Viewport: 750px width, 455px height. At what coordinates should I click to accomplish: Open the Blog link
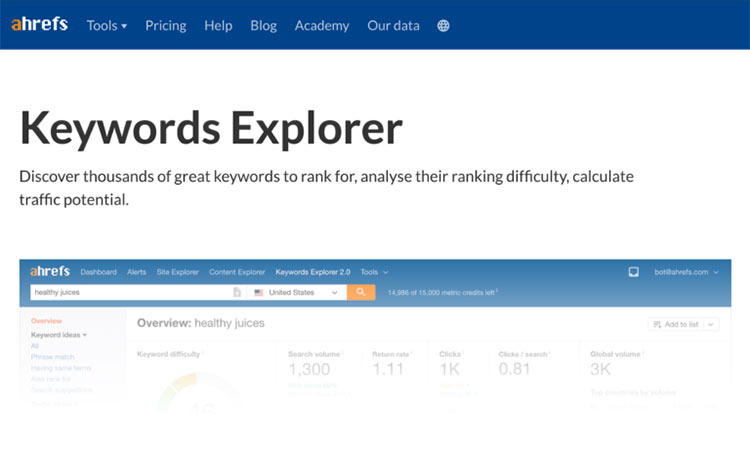(264, 25)
